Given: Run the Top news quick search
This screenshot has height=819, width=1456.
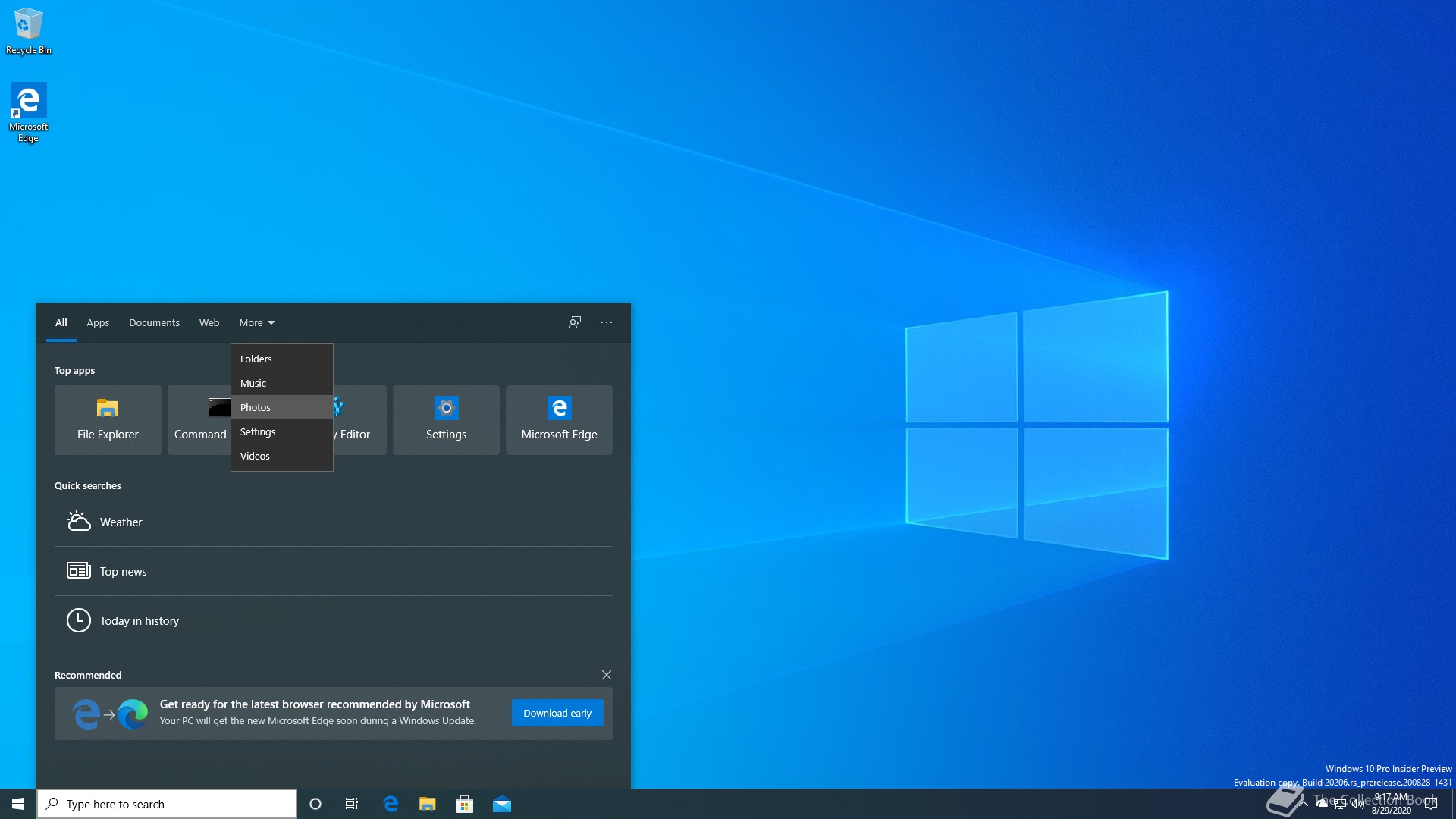Looking at the screenshot, I should [334, 571].
